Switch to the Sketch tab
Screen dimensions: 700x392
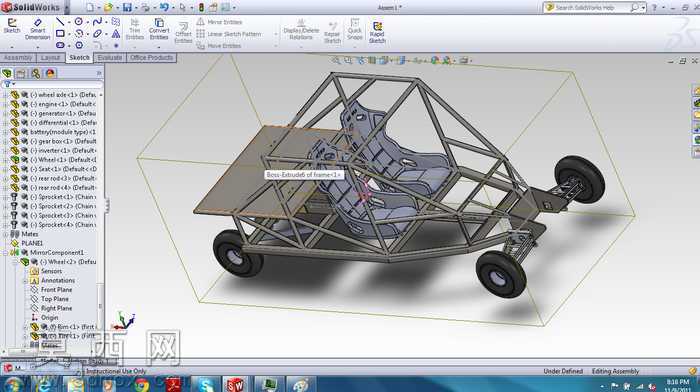(x=79, y=58)
